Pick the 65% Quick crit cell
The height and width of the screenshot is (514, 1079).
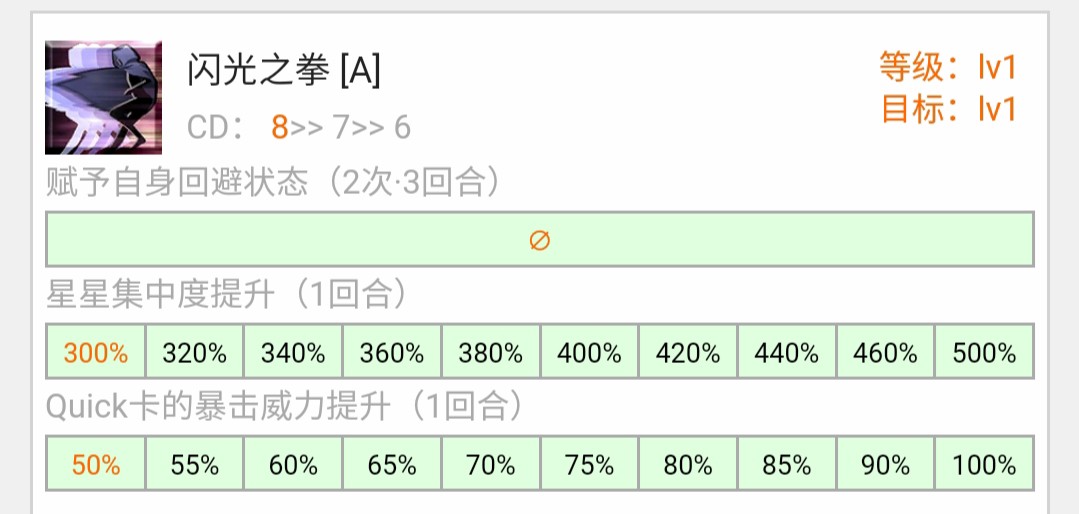pos(392,465)
